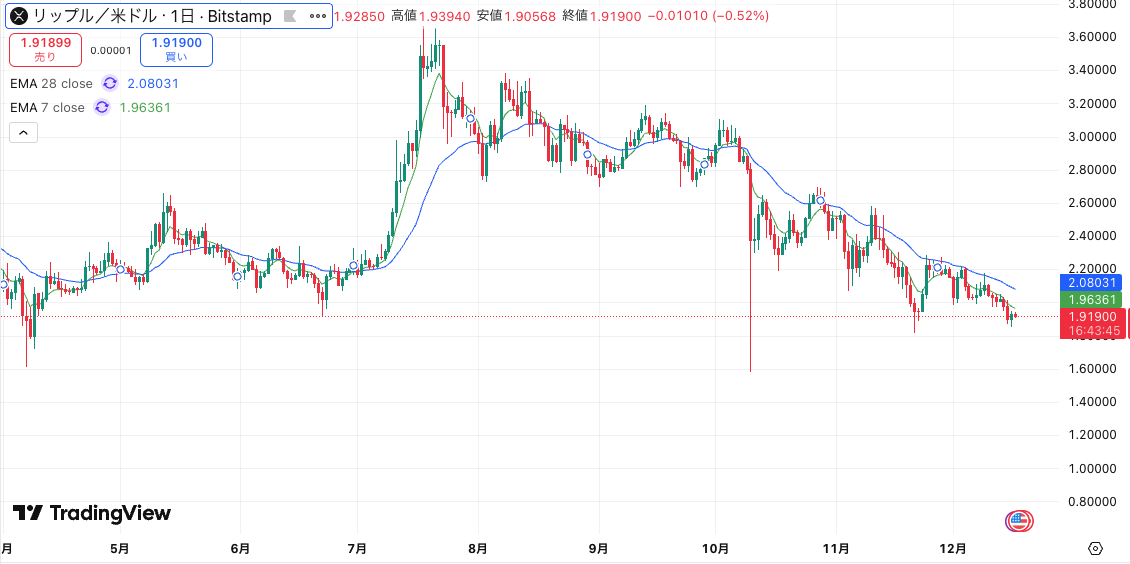Click the EMA 7 refresh icon
Image resolution: width=1130 pixels, height=564 pixels.
[102, 108]
